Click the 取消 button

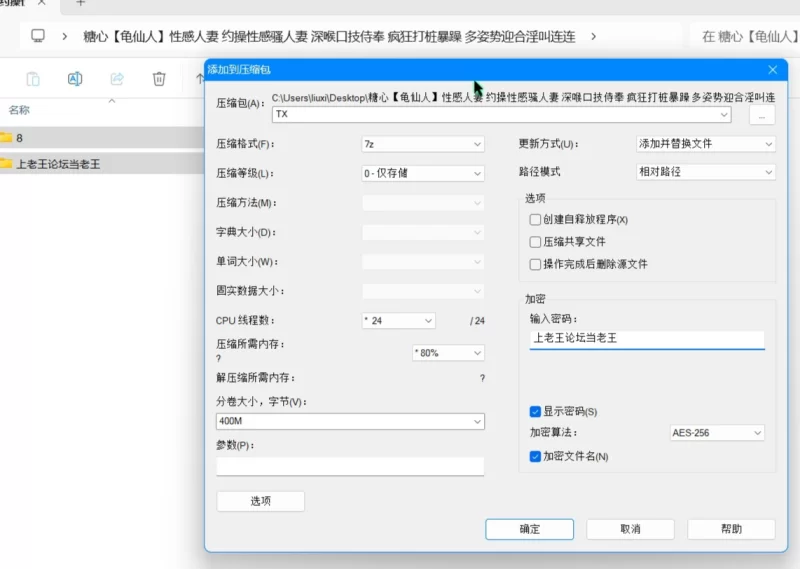[631, 529]
